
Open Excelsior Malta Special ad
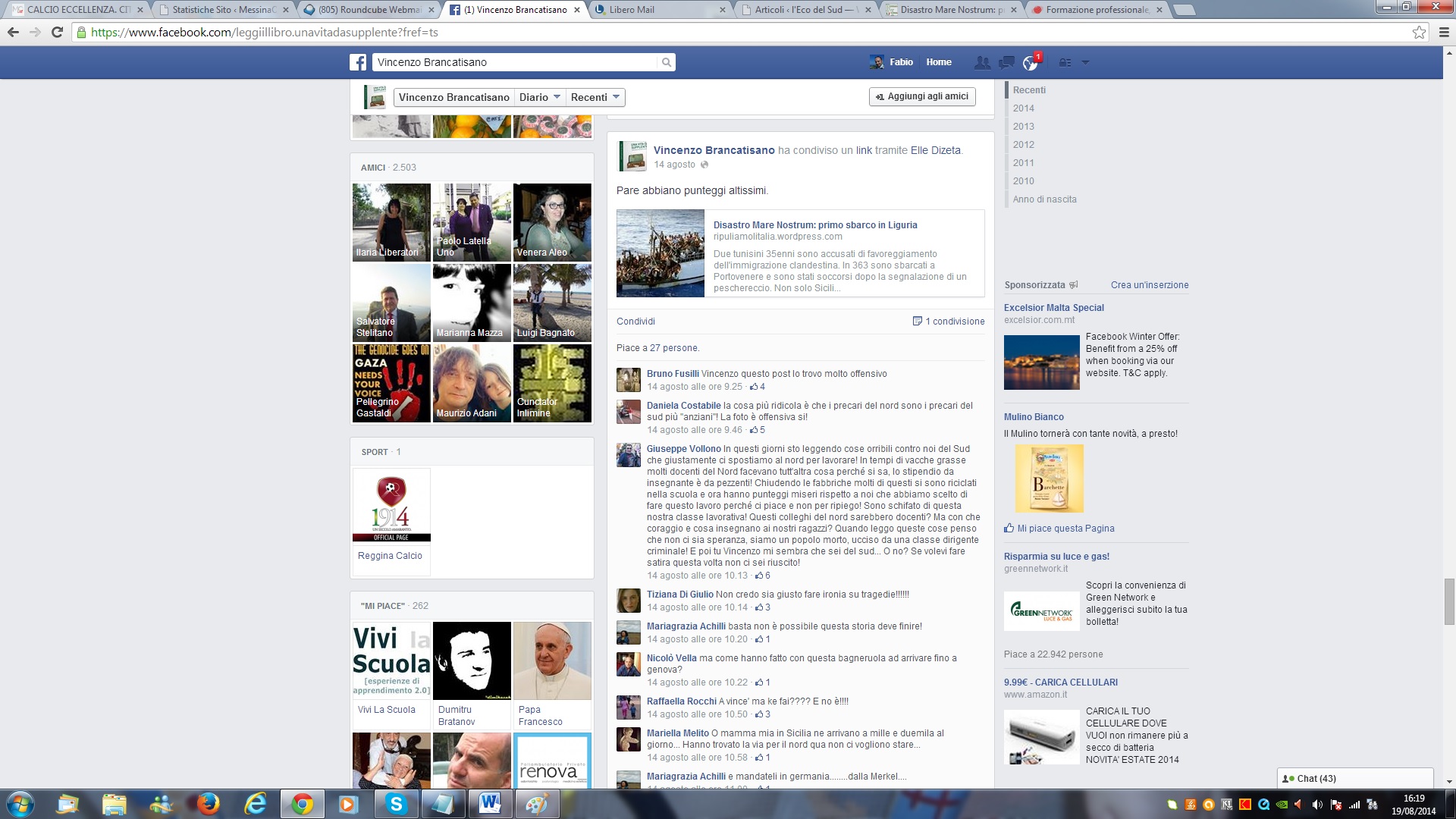(1053, 308)
